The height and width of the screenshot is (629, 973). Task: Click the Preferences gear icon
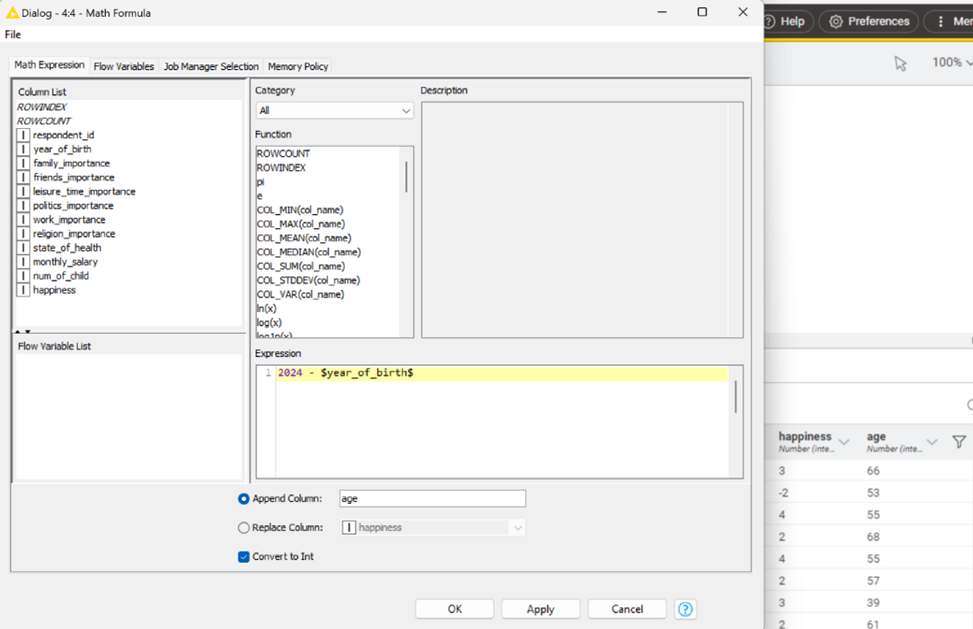point(836,21)
